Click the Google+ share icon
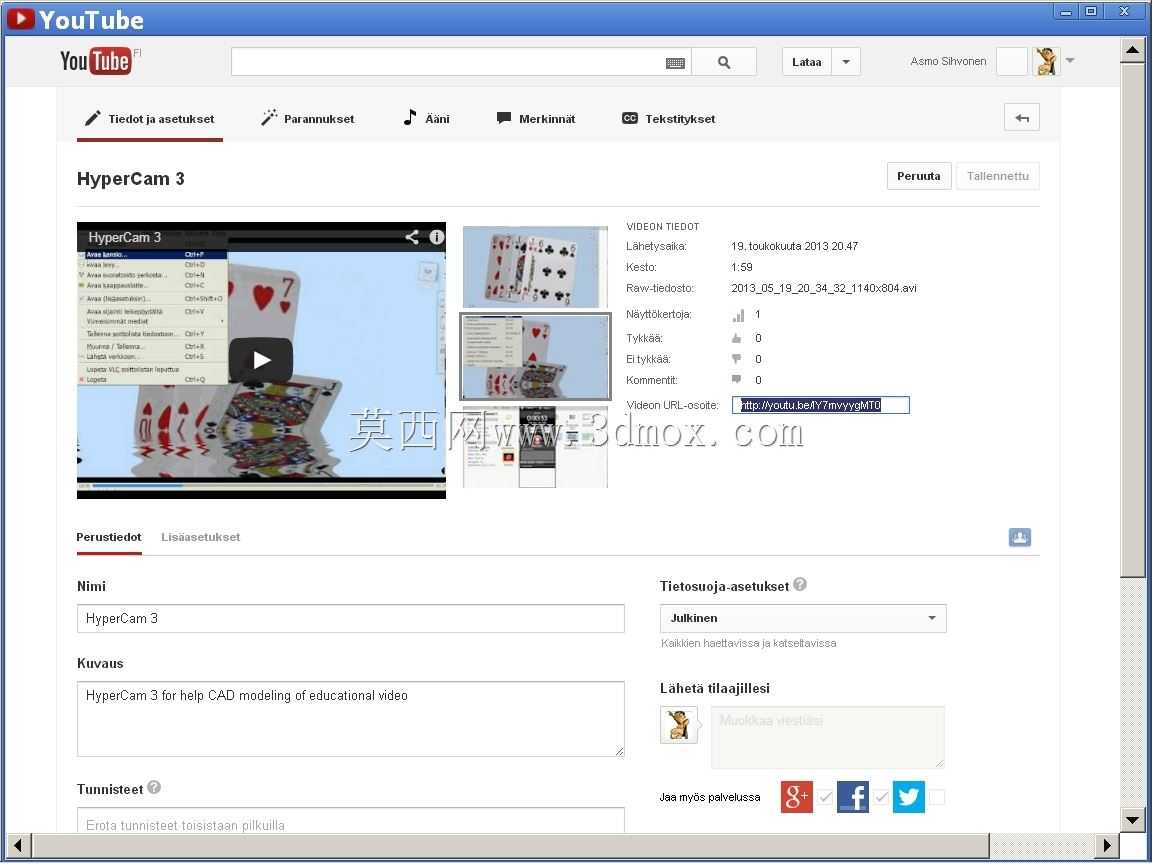 click(x=796, y=797)
